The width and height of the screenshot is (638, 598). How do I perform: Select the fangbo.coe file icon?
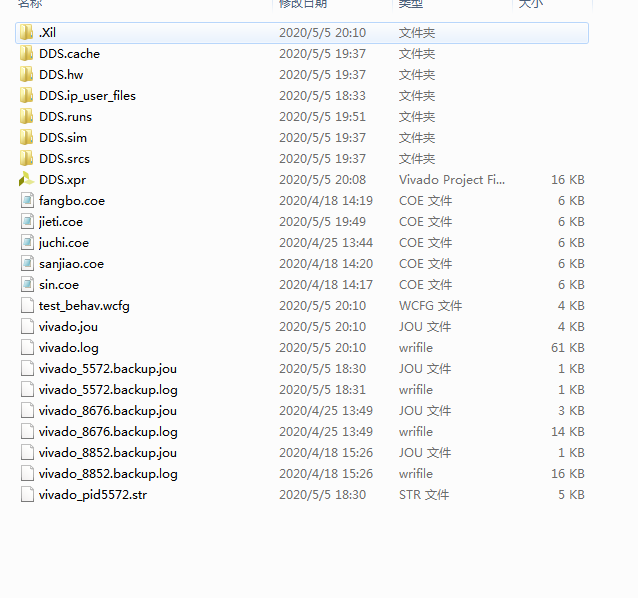point(27,201)
